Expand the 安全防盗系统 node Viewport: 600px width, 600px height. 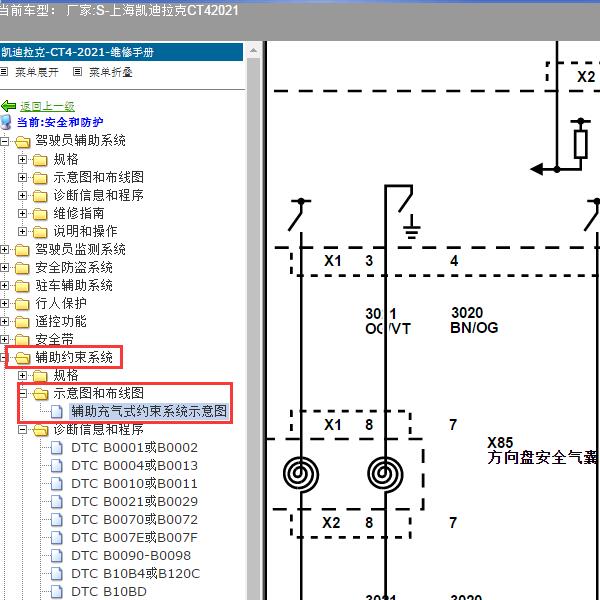click(x=4, y=267)
